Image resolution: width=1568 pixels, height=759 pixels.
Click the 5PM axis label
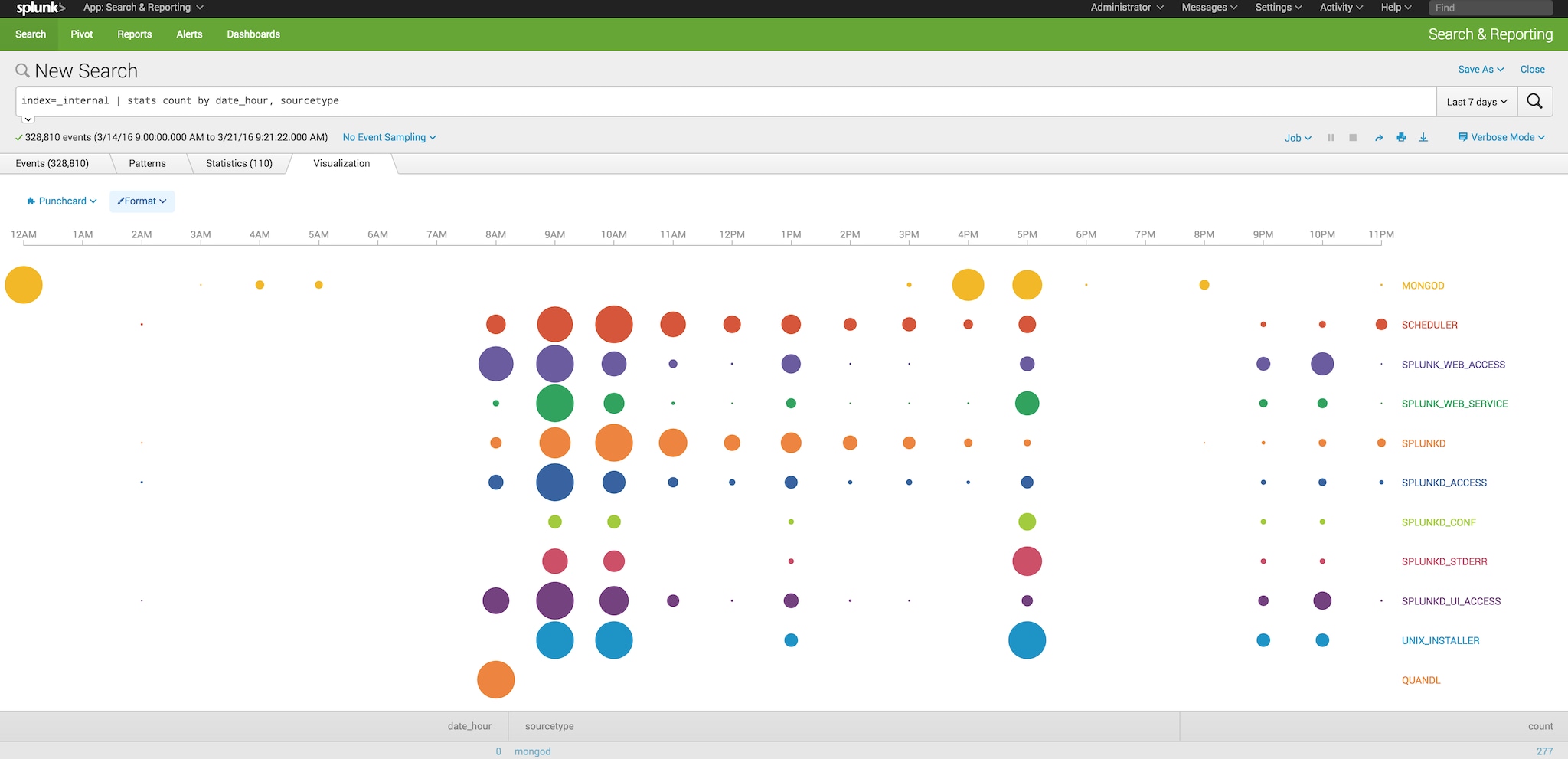coord(1027,234)
